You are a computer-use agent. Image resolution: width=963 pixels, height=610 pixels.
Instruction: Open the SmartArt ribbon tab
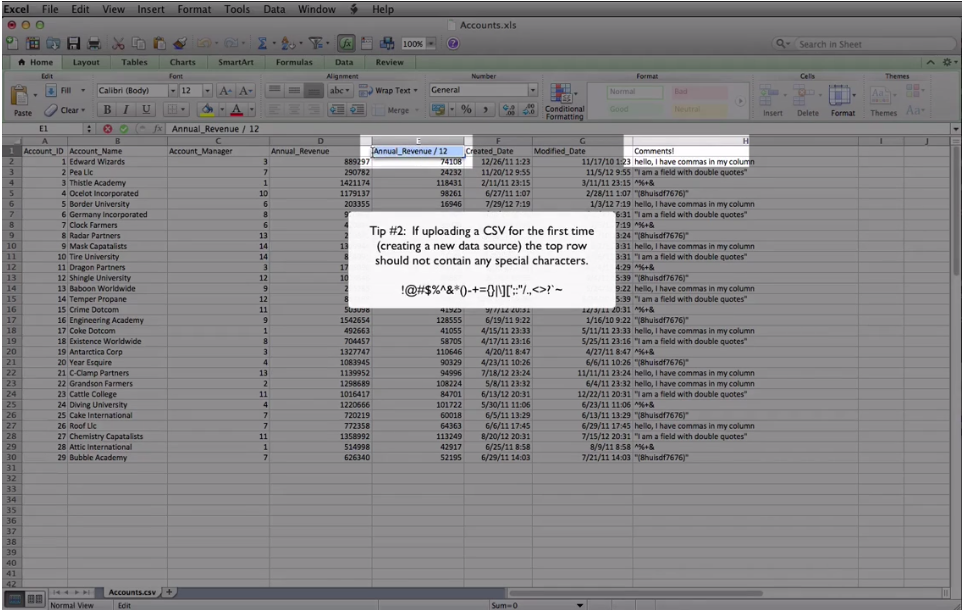[x=236, y=62]
